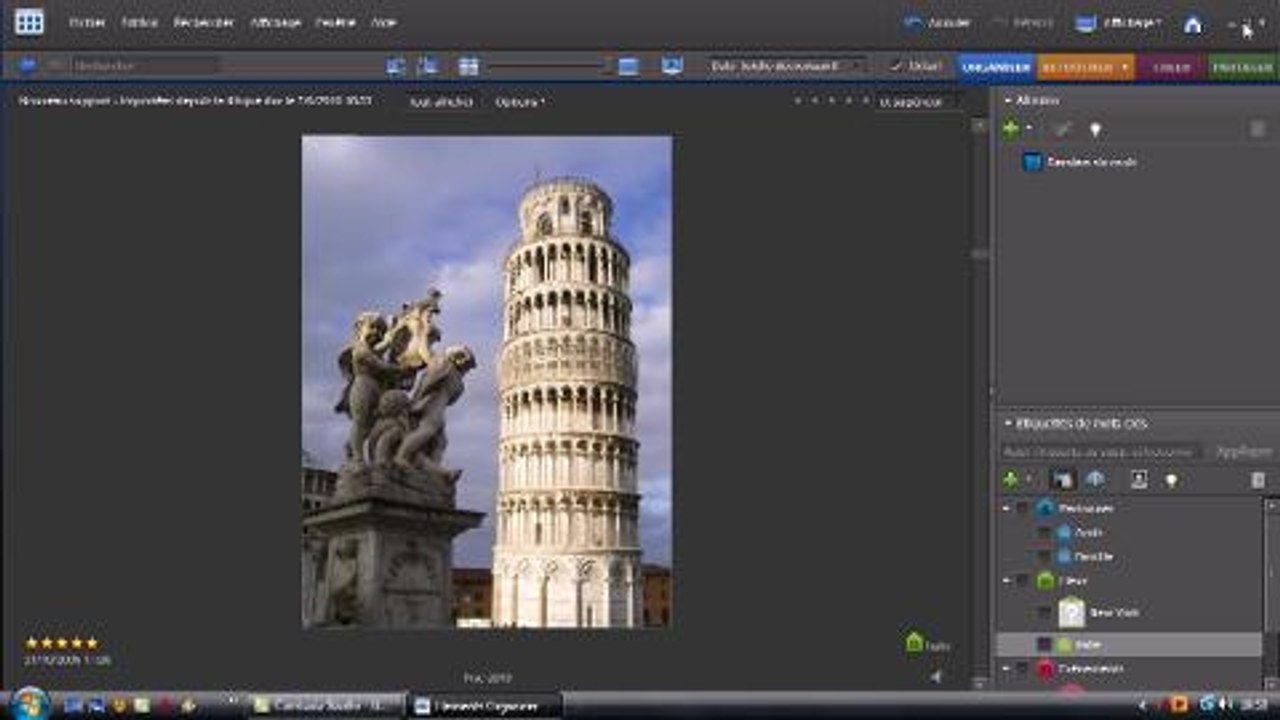Click the star rating filter above the photo
Image resolution: width=1280 pixels, height=720 pixels.
(x=830, y=101)
